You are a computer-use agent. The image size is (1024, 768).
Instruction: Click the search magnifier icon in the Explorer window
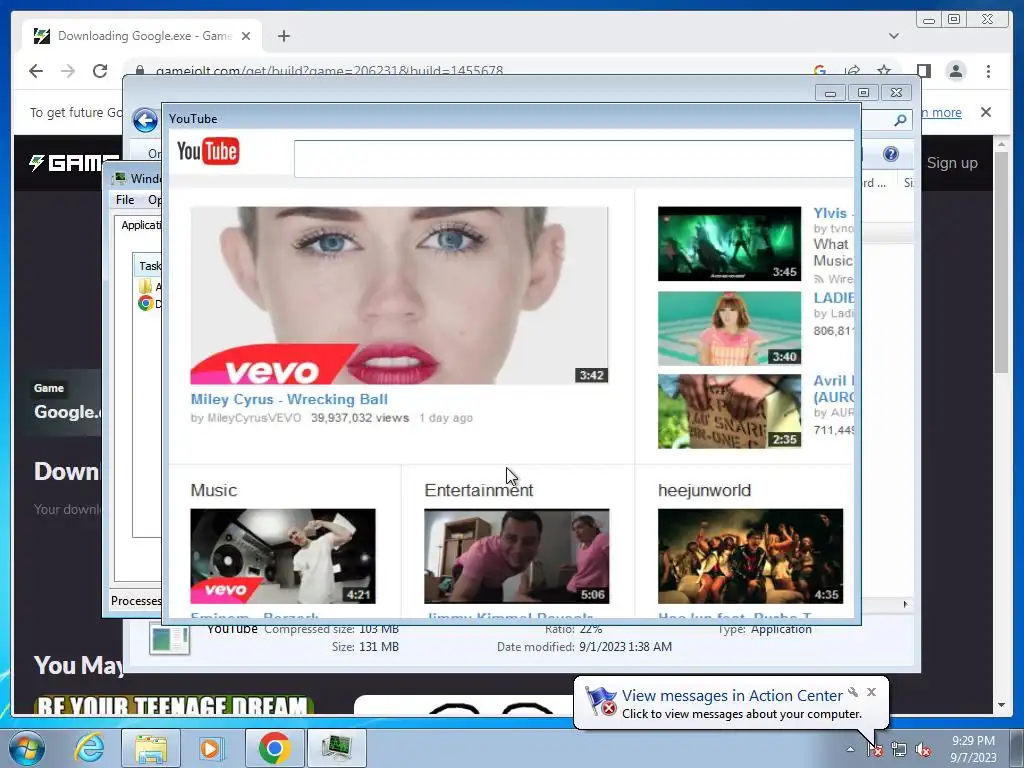900,120
